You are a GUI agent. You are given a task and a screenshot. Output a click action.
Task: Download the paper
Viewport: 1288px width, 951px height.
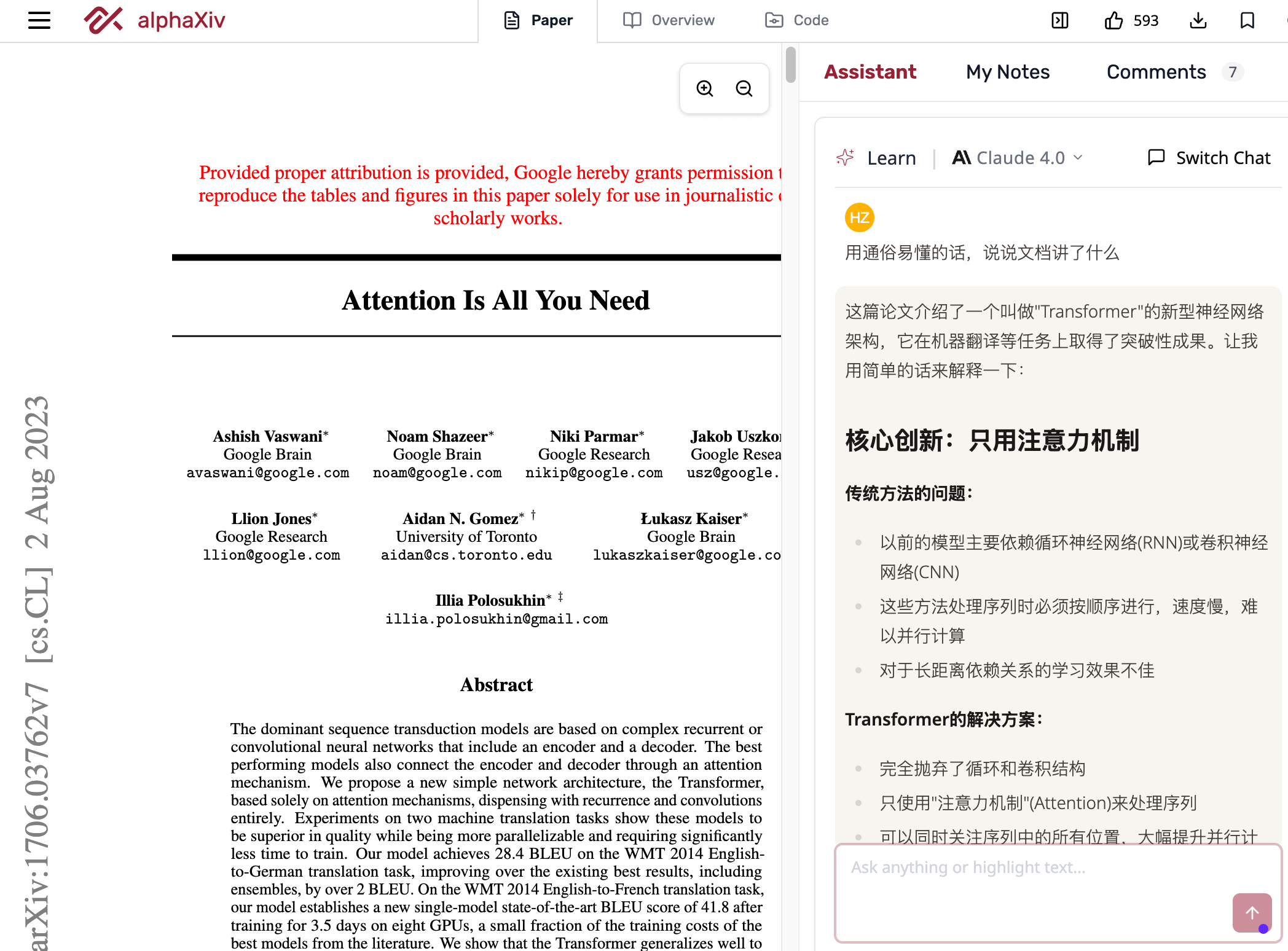point(1198,20)
